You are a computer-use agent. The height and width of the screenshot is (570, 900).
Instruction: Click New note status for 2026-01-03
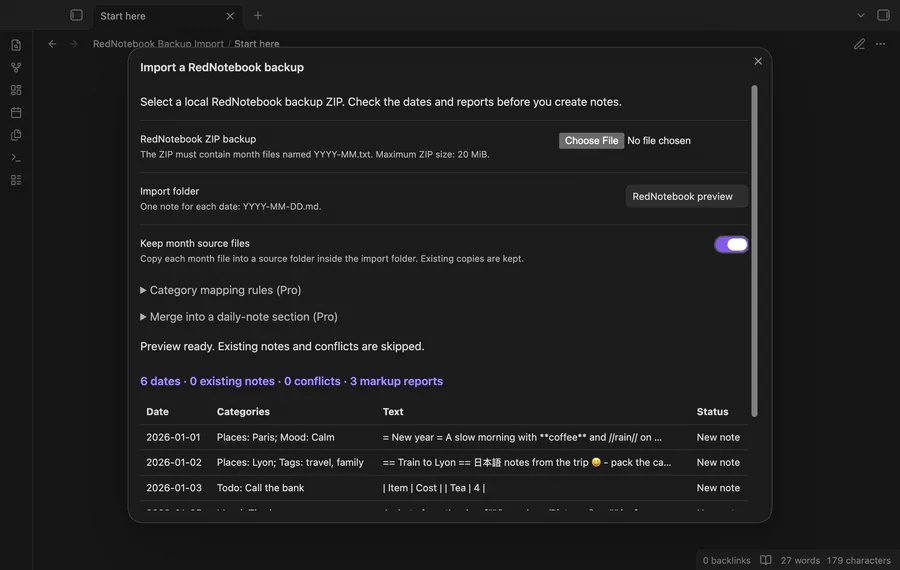coord(718,488)
